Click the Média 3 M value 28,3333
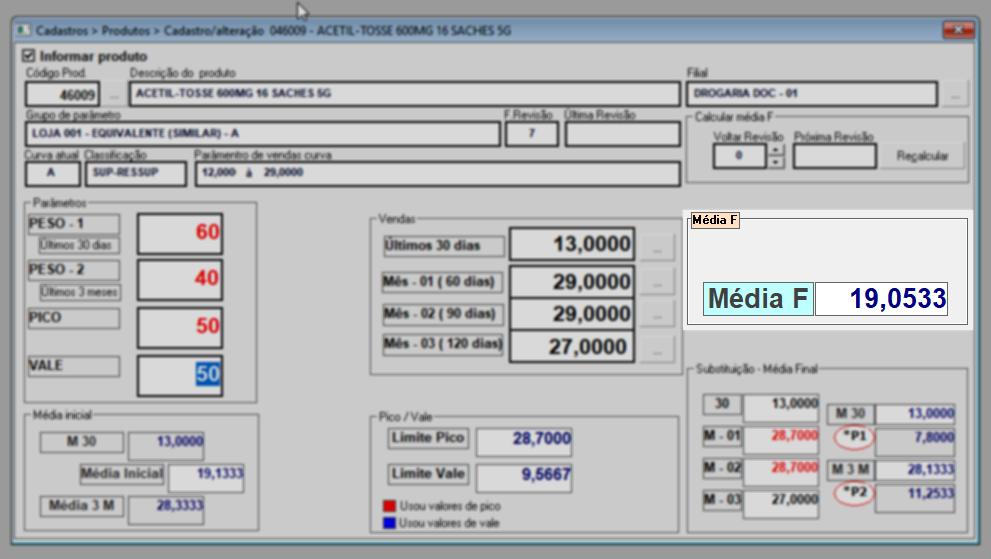Image resolution: width=991 pixels, height=559 pixels. pyautogui.click(x=166, y=510)
